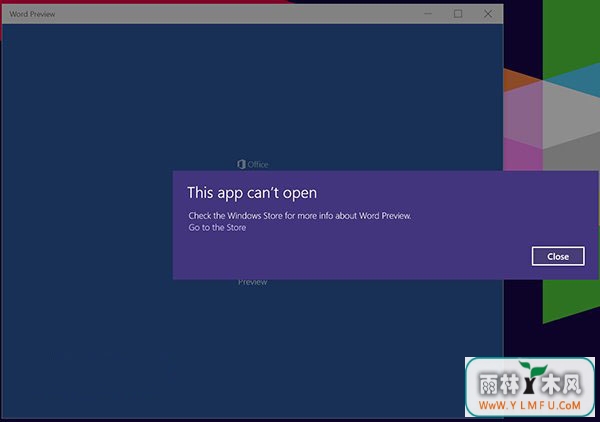Maximize the Word Preview window
Viewport: 600px width, 422px height.
click(x=458, y=14)
